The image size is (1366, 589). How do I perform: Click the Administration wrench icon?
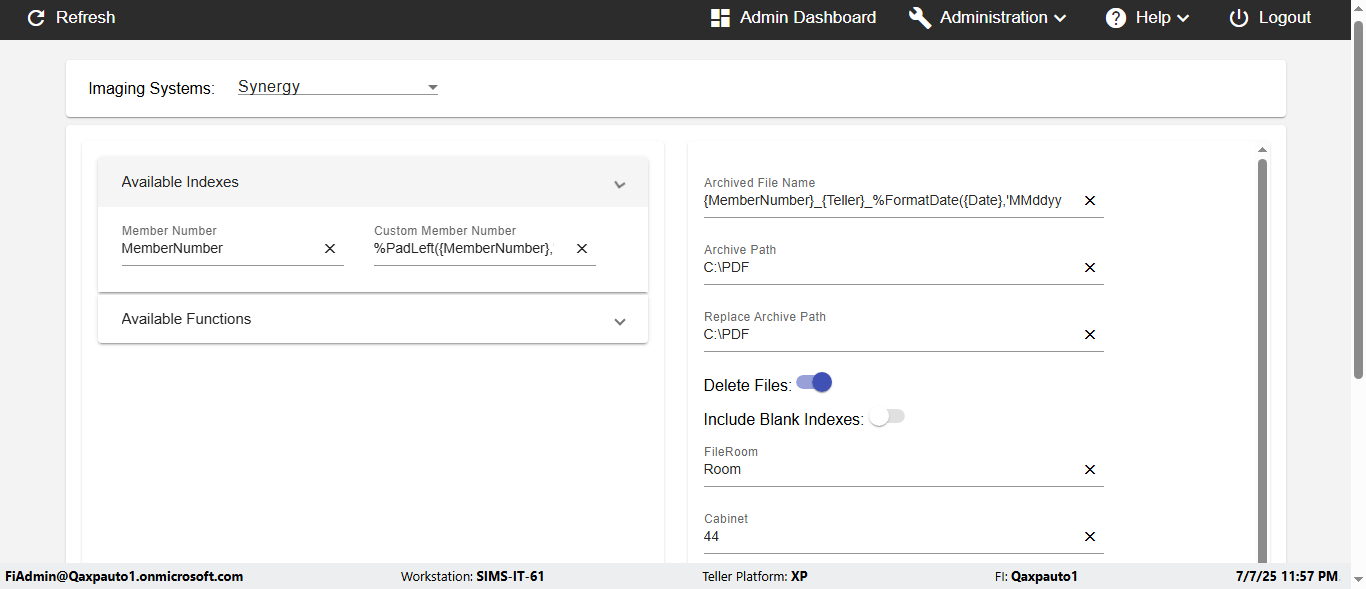pyautogui.click(x=920, y=18)
